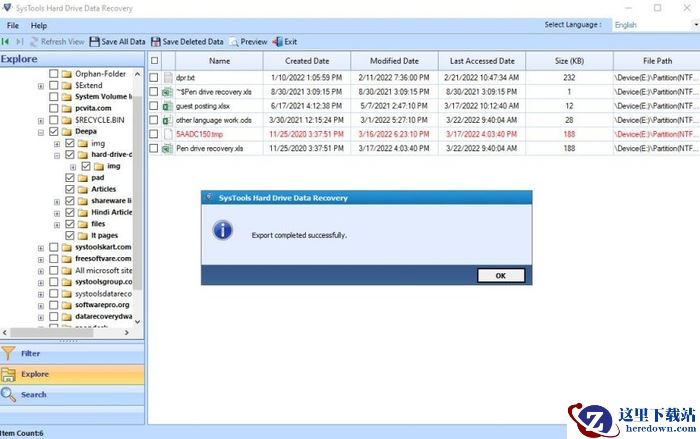Click the Pen drive recovery.xls file icon

click(168, 148)
